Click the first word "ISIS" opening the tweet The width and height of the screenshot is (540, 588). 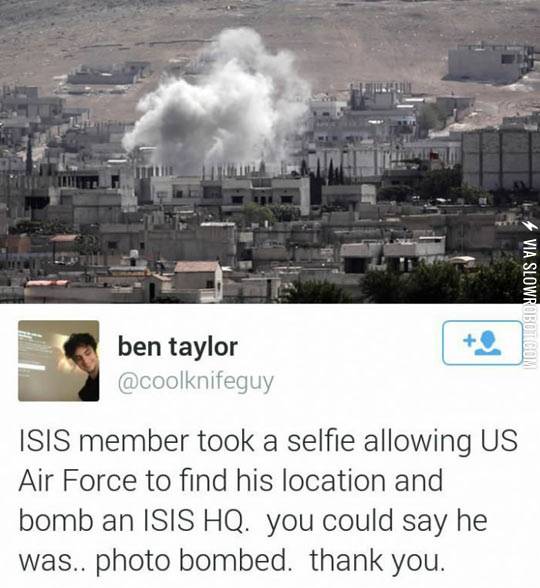tap(44, 440)
